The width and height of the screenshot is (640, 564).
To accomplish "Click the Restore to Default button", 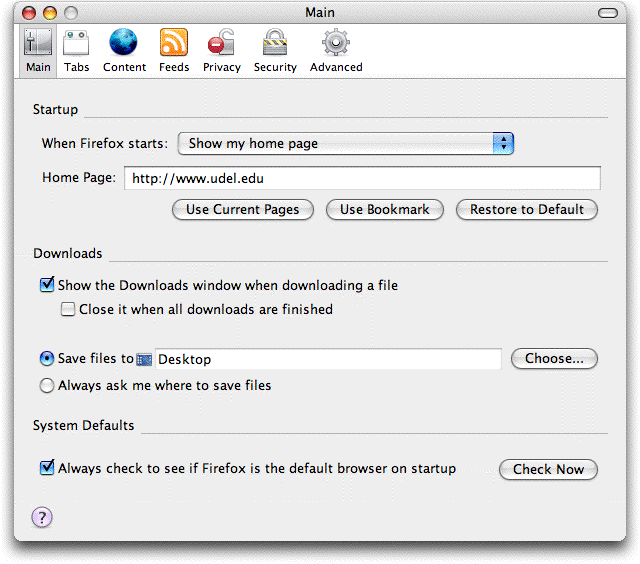I will tap(527, 210).
